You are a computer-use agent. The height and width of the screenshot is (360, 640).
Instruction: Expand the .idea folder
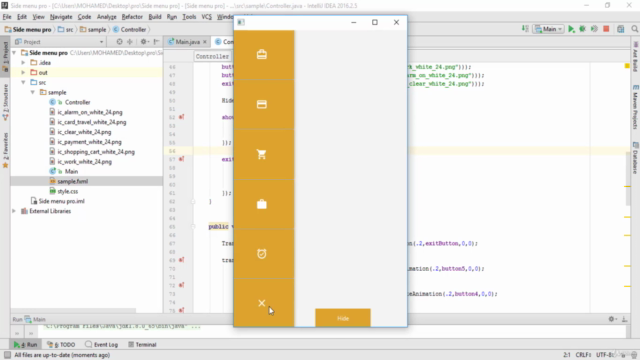coord(23,62)
